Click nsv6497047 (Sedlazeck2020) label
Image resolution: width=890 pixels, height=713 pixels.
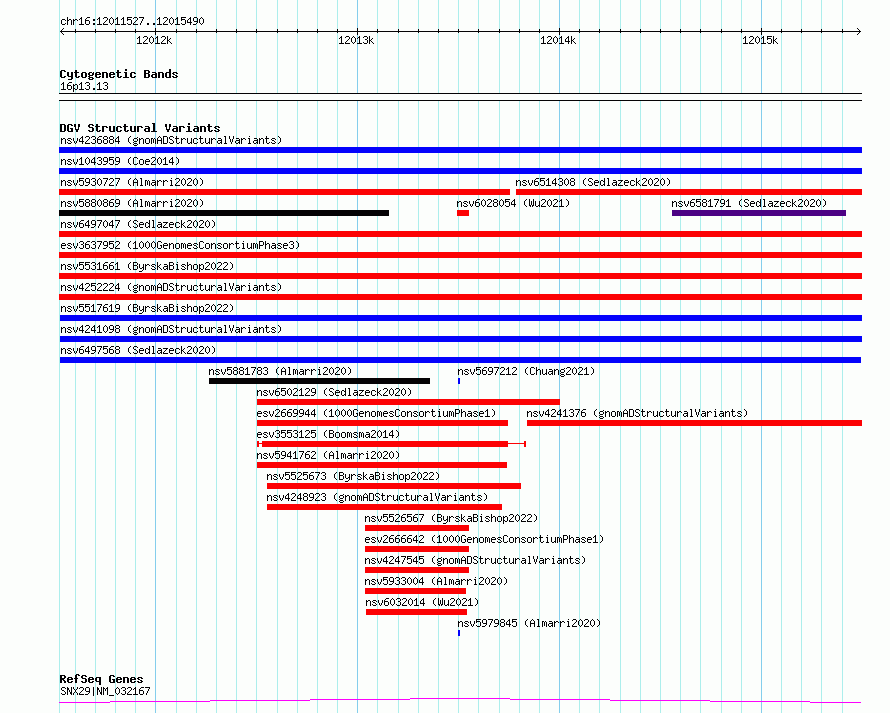point(138,224)
